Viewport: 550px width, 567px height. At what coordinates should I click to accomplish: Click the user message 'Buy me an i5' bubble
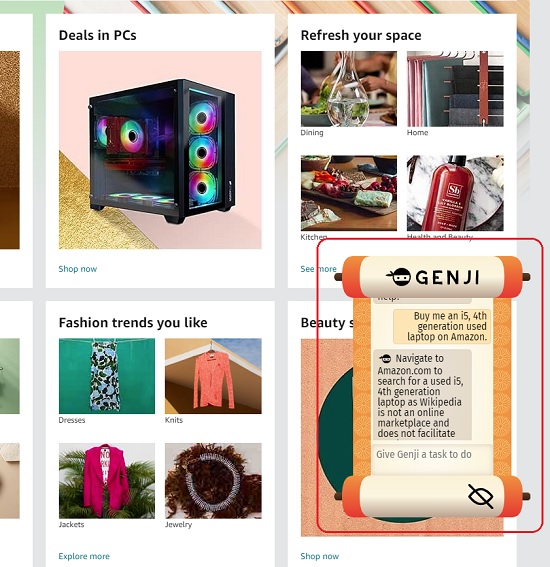(442, 326)
